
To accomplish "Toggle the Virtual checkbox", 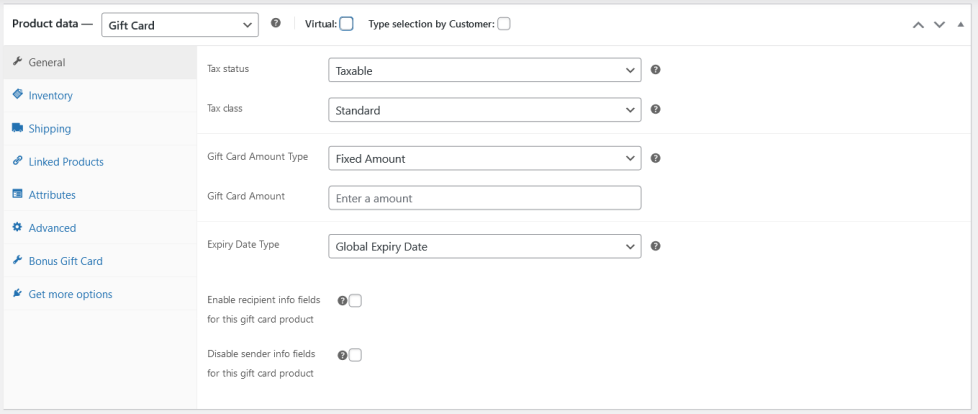I will pos(347,24).
